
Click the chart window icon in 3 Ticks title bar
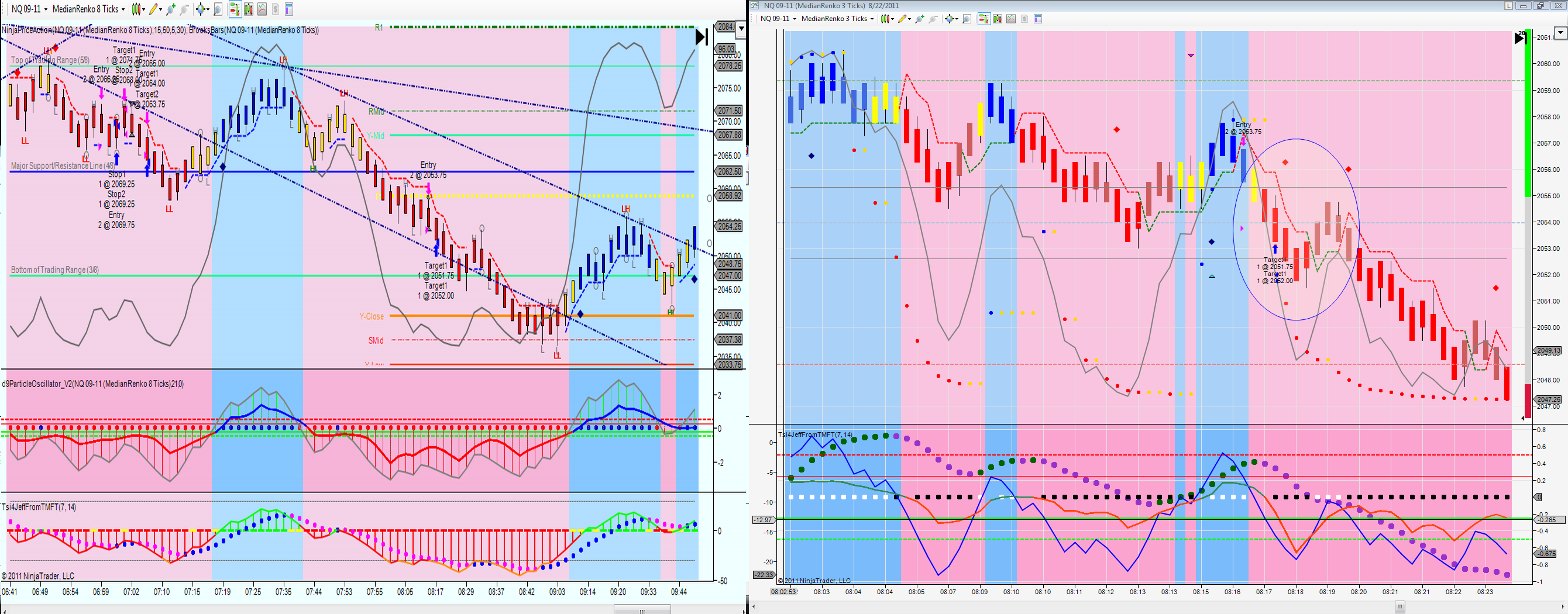pos(755,5)
